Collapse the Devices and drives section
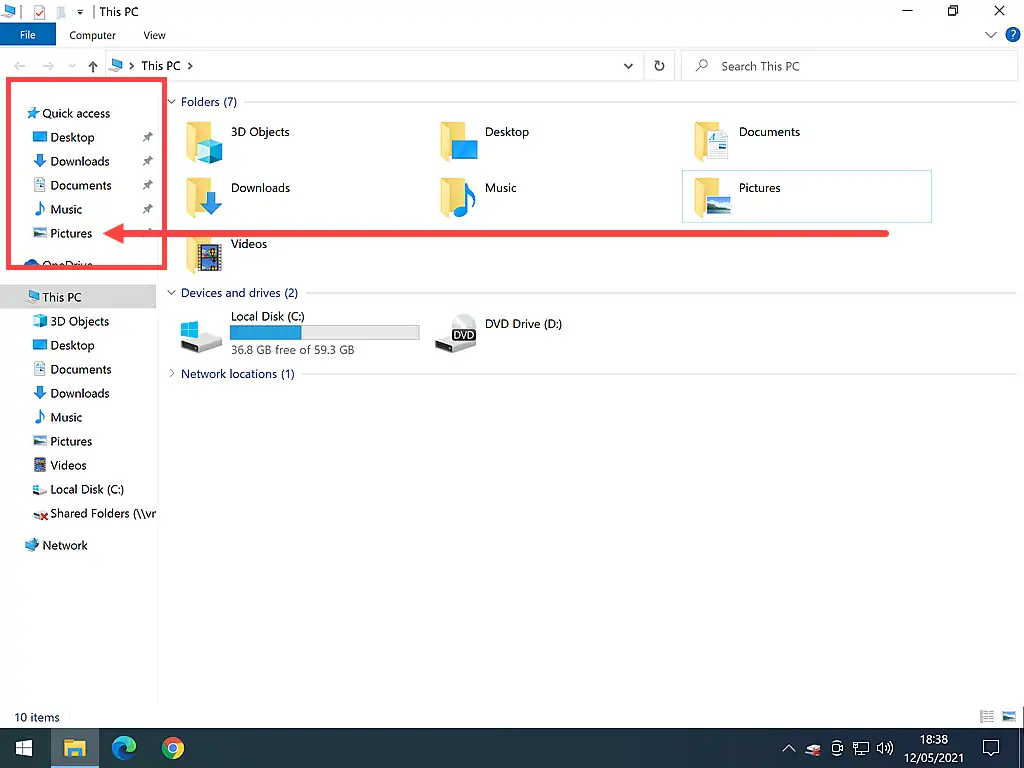Viewport: 1024px width, 768px height. pos(171,292)
